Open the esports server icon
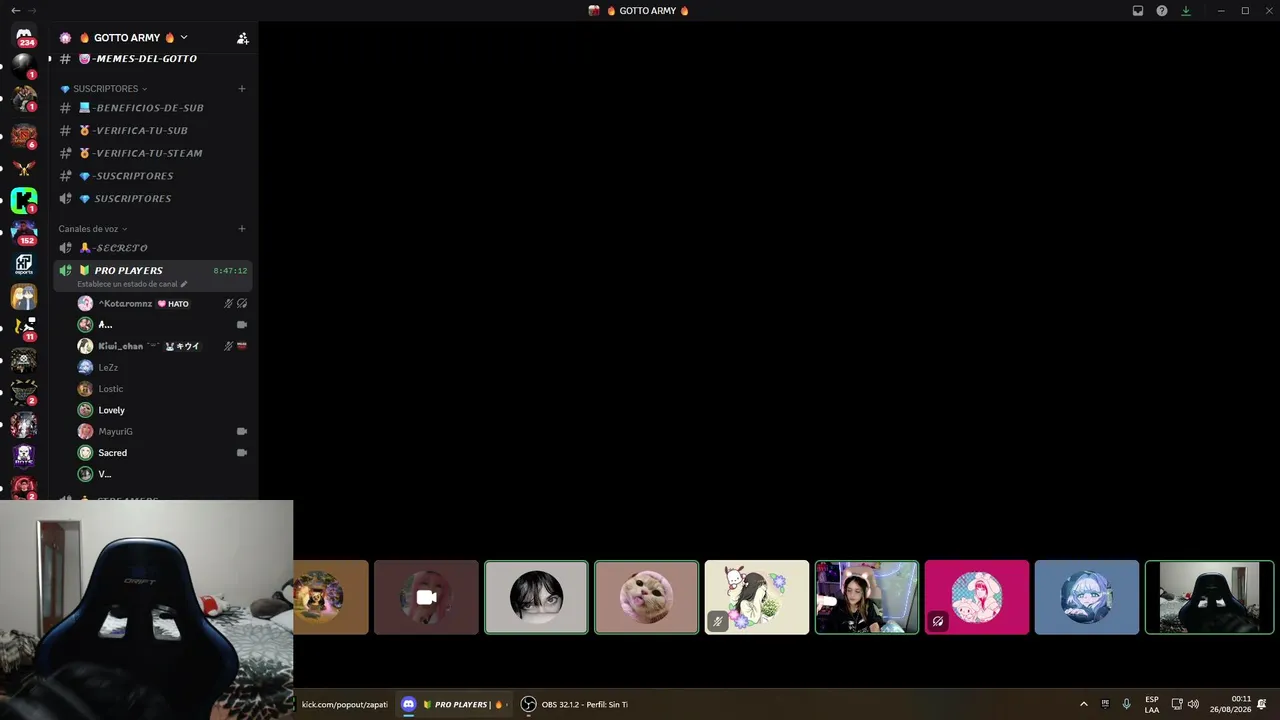The height and width of the screenshot is (720, 1280). (24, 264)
